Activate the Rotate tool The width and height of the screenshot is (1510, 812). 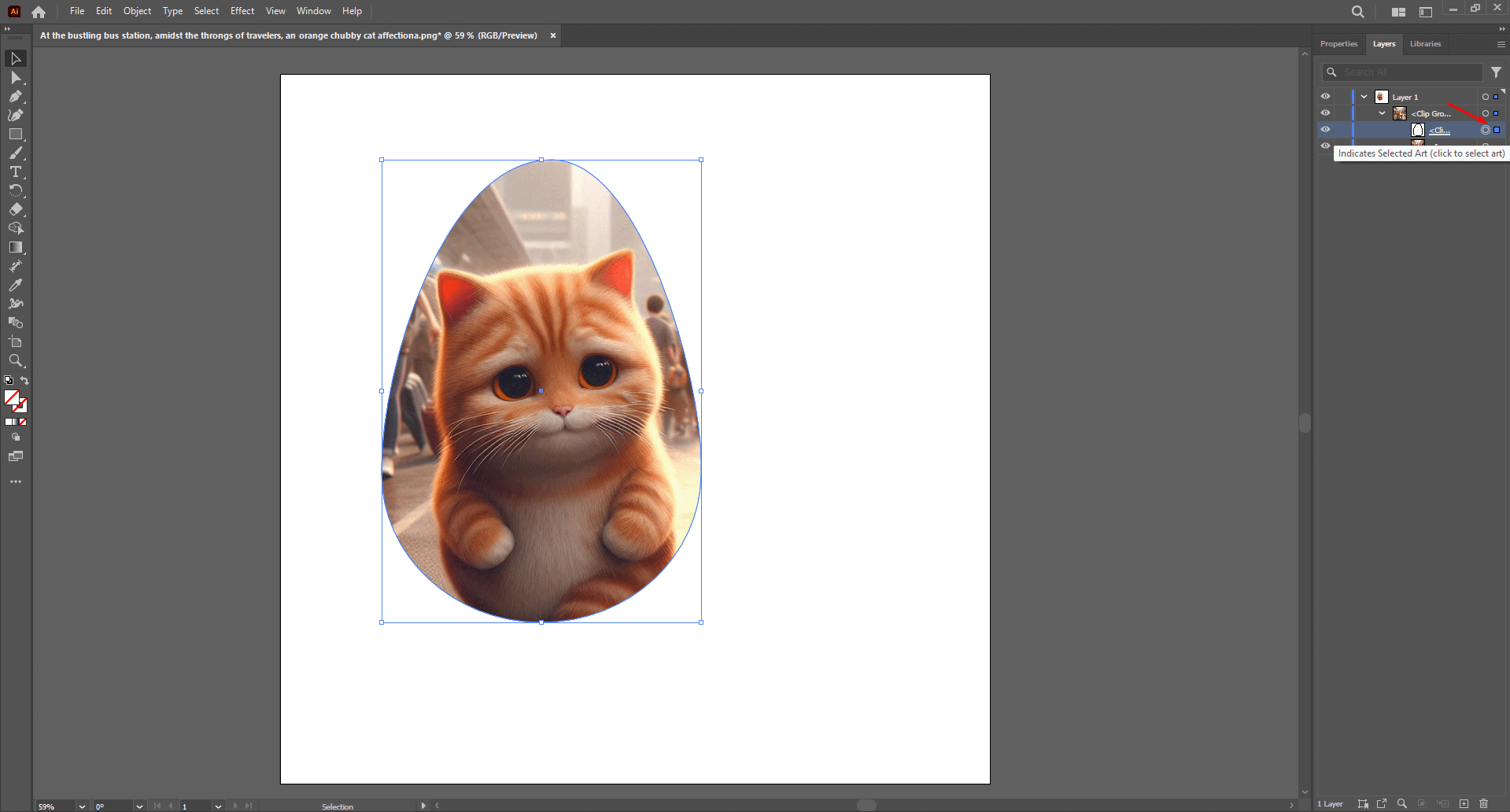[x=16, y=190]
